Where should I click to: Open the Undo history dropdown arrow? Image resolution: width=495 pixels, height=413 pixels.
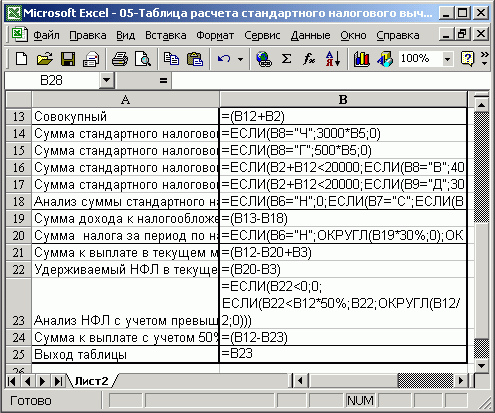[x=240, y=60]
